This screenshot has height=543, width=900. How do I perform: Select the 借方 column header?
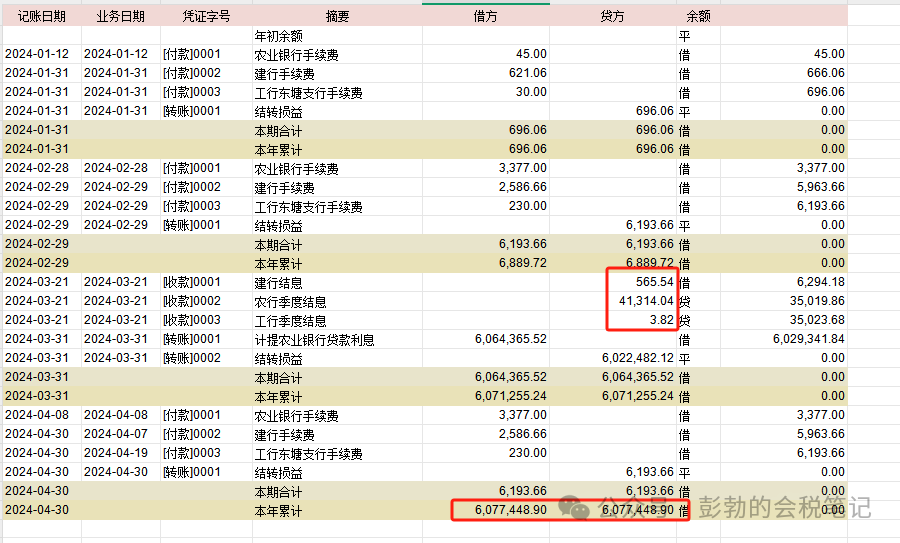click(x=486, y=16)
